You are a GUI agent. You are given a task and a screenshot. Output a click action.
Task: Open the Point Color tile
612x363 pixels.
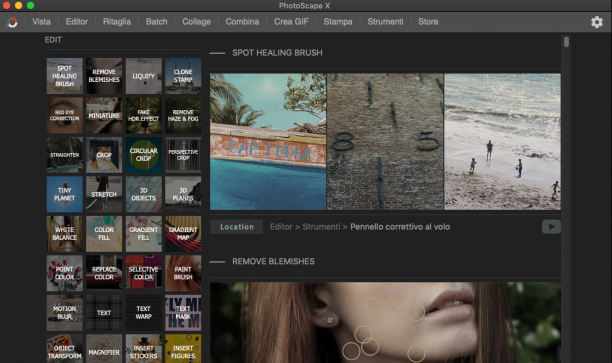coord(65,273)
